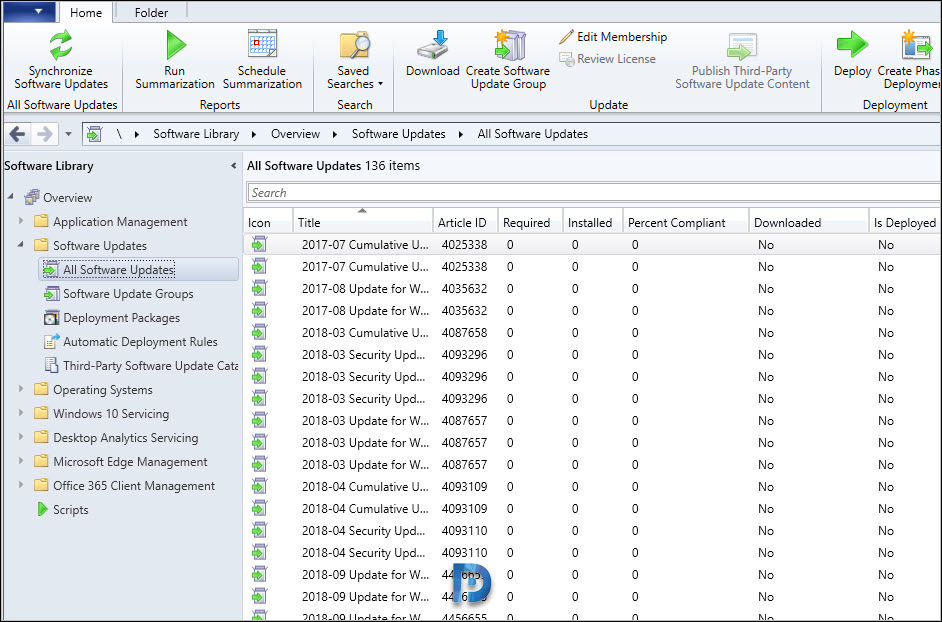Click Application Management folder icon
This screenshot has width=942, height=622.
point(41,221)
